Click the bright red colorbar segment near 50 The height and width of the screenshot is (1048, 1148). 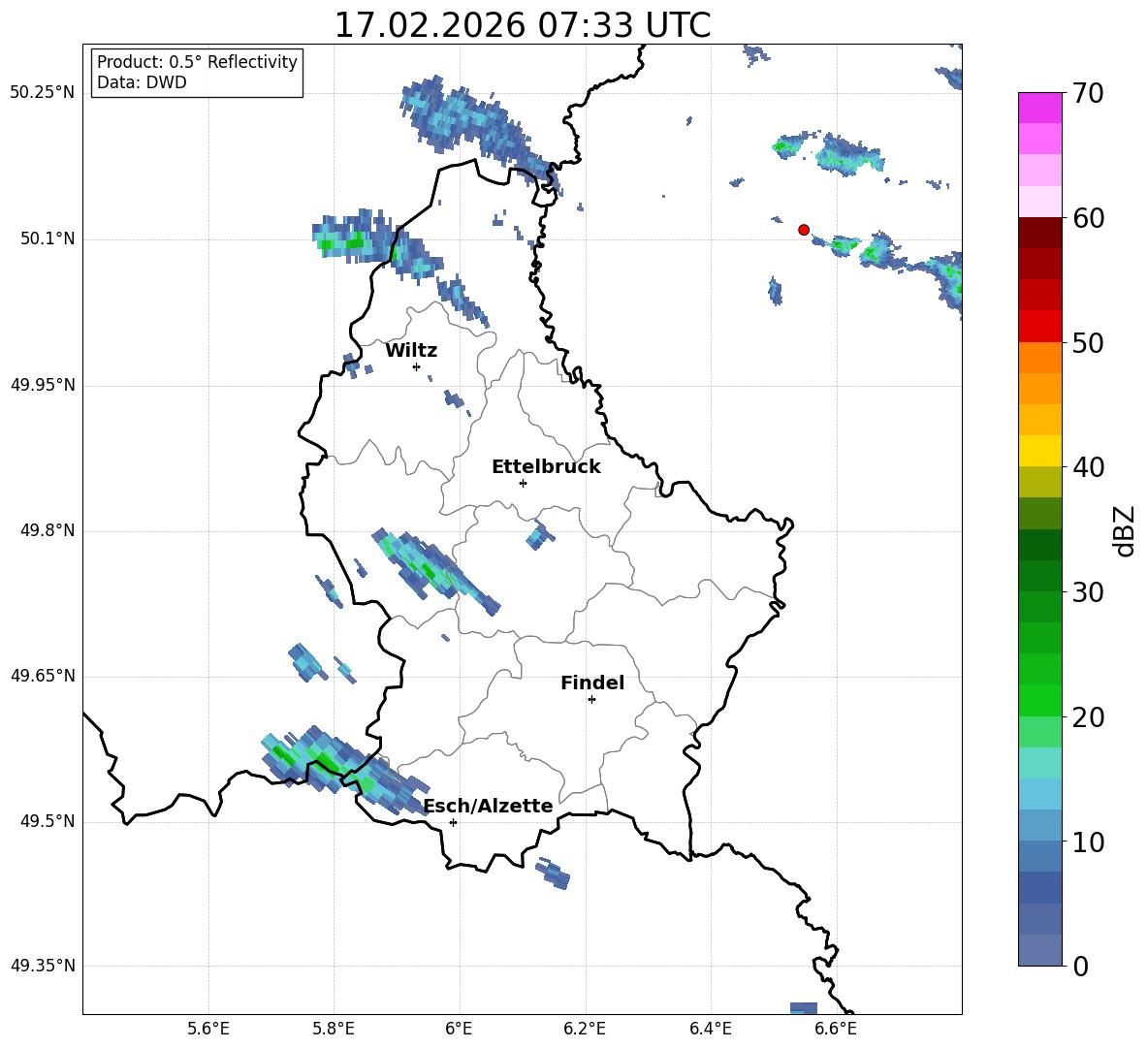click(1039, 327)
